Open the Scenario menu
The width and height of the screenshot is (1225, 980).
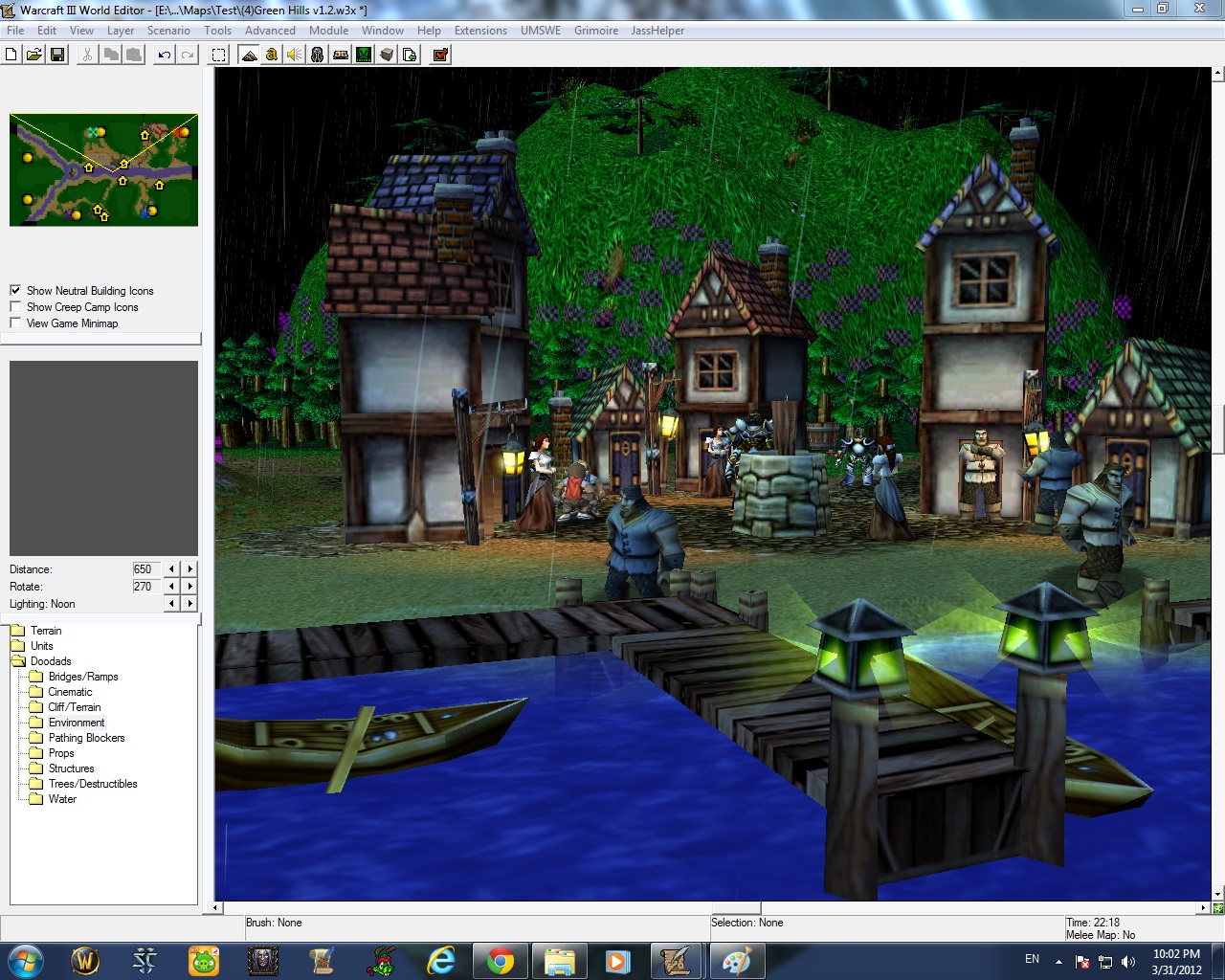pos(168,31)
